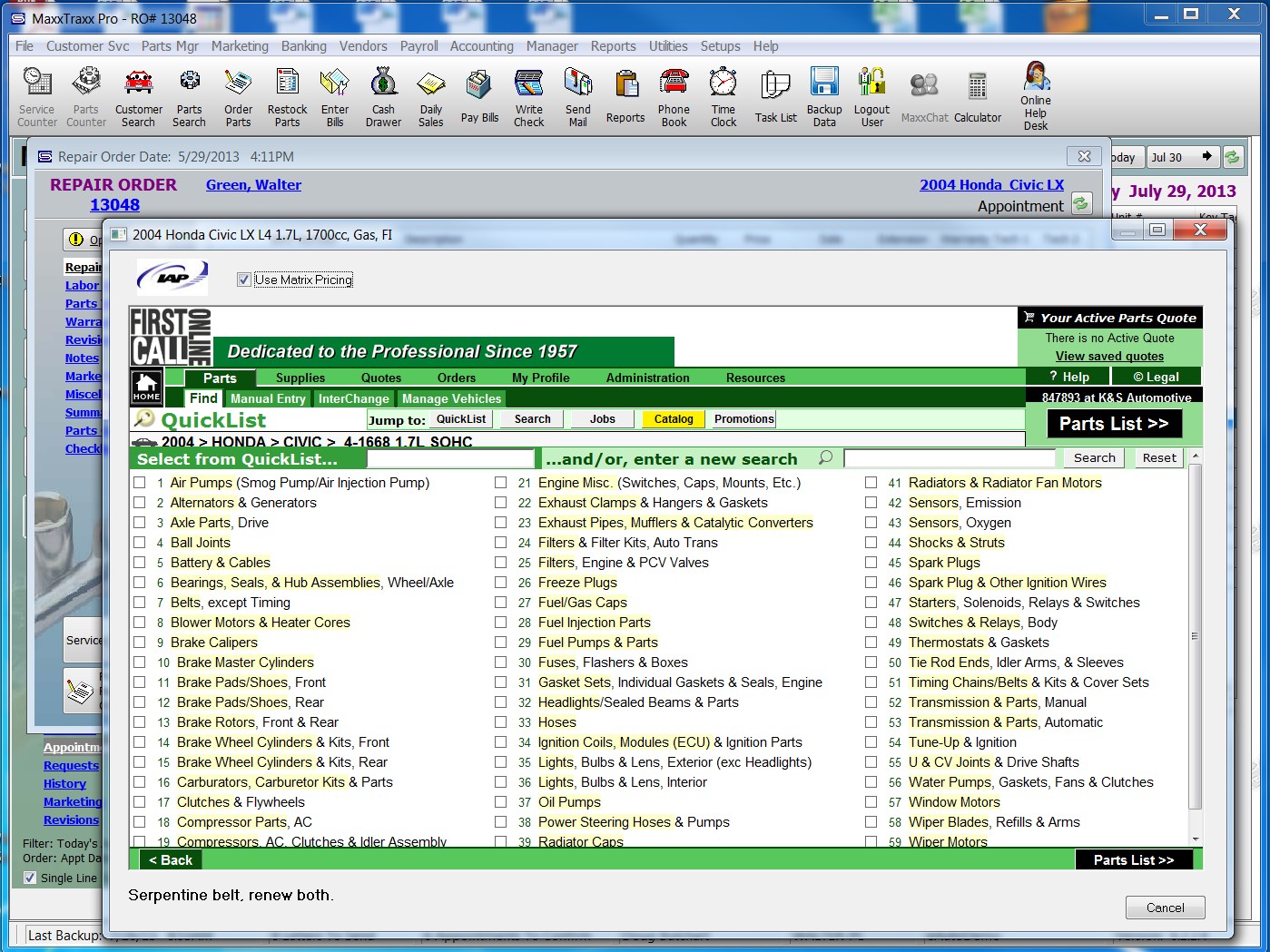Click the green refresh icon beside Appointment
The width and height of the screenshot is (1270, 952).
coord(1081,203)
